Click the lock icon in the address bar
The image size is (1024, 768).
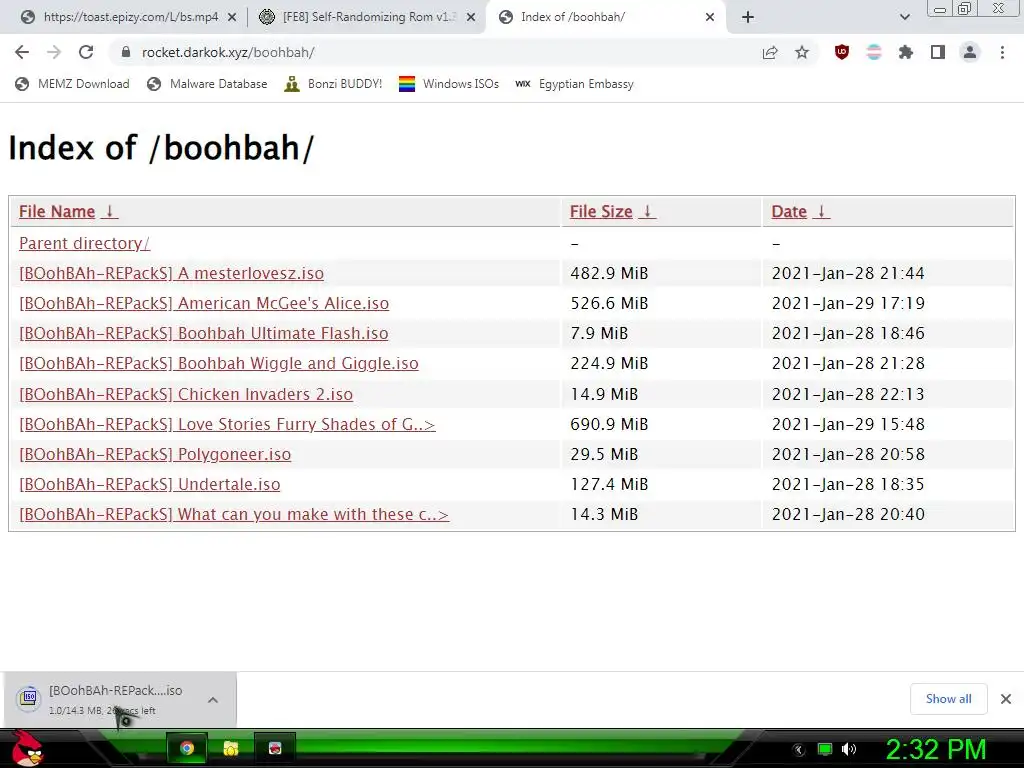[x=126, y=52]
